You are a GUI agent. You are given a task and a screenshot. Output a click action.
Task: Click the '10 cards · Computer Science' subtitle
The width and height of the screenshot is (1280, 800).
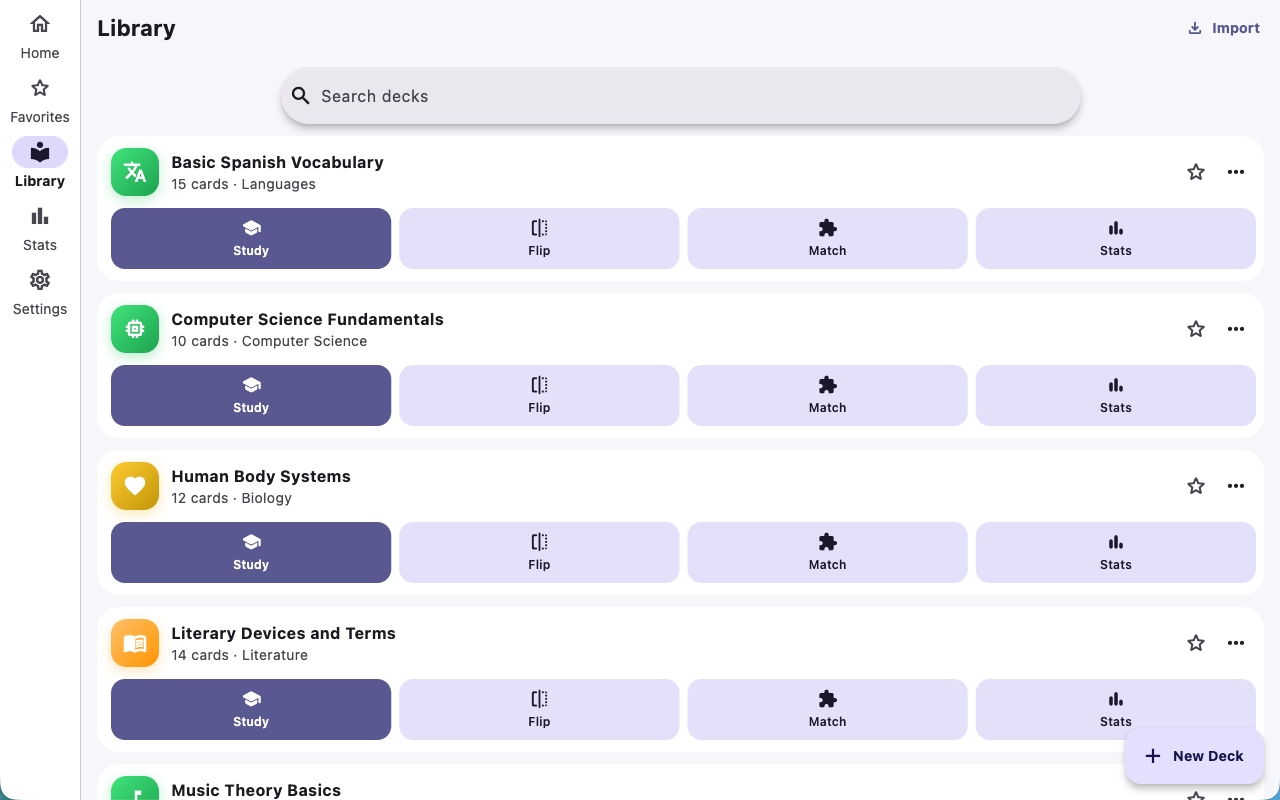(x=269, y=341)
